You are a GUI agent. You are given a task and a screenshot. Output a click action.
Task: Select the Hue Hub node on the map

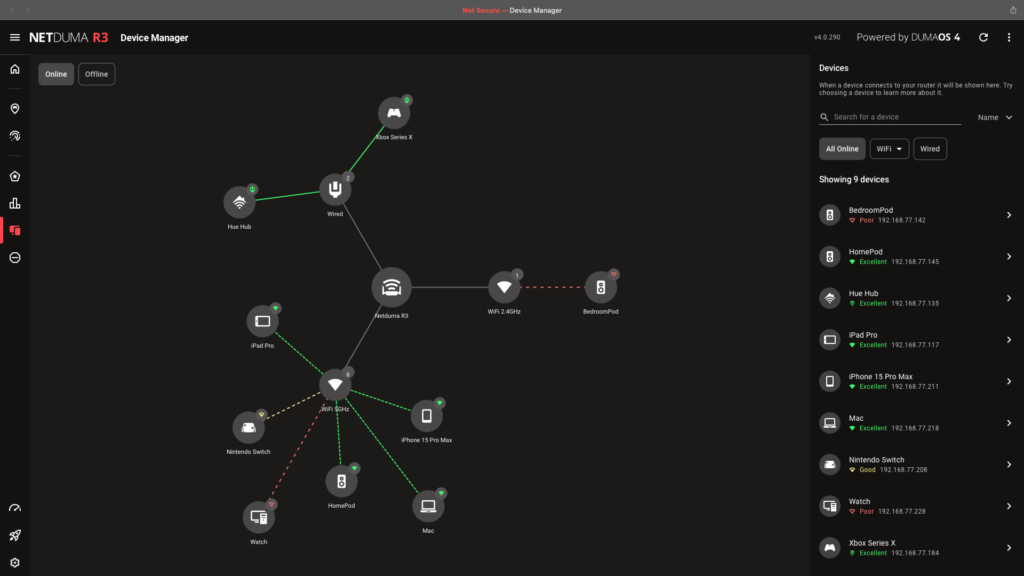click(x=239, y=202)
